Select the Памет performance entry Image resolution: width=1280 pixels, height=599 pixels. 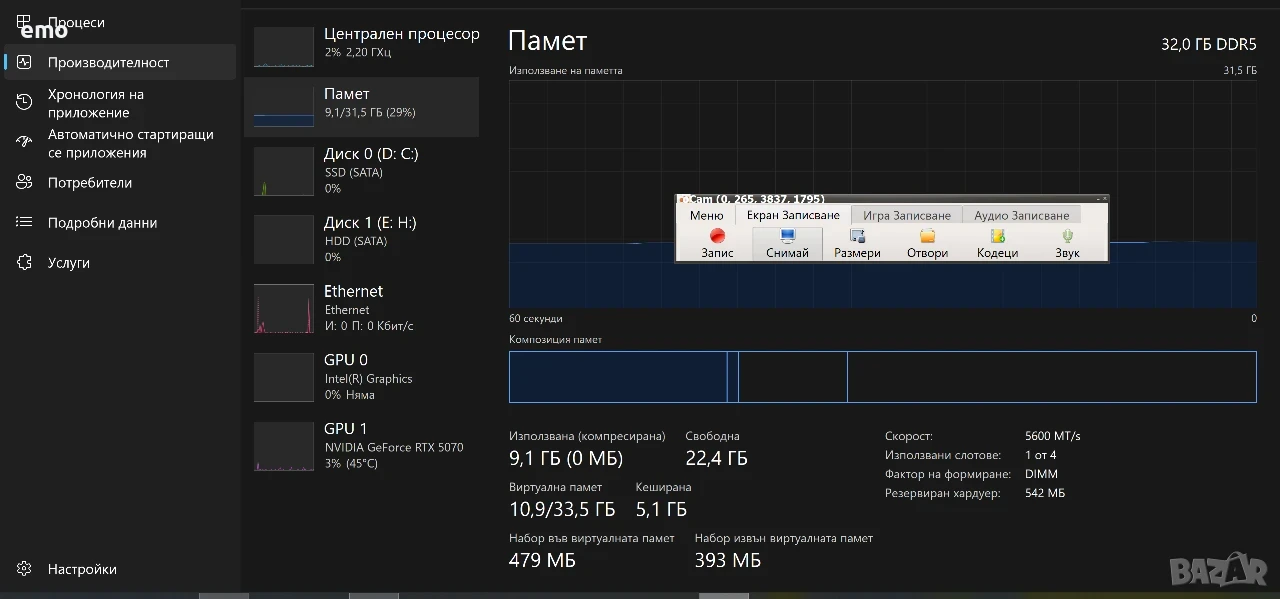(362, 106)
